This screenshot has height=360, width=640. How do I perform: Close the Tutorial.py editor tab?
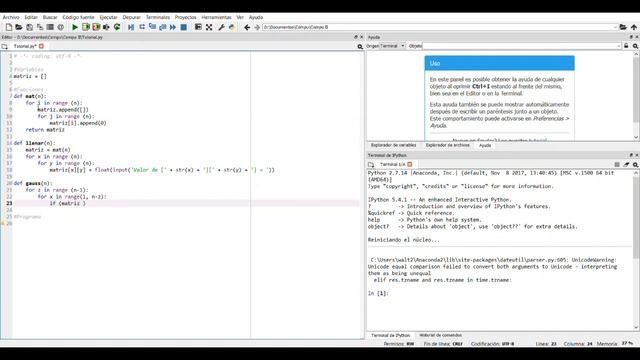pyautogui.click(x=41, y=46)
